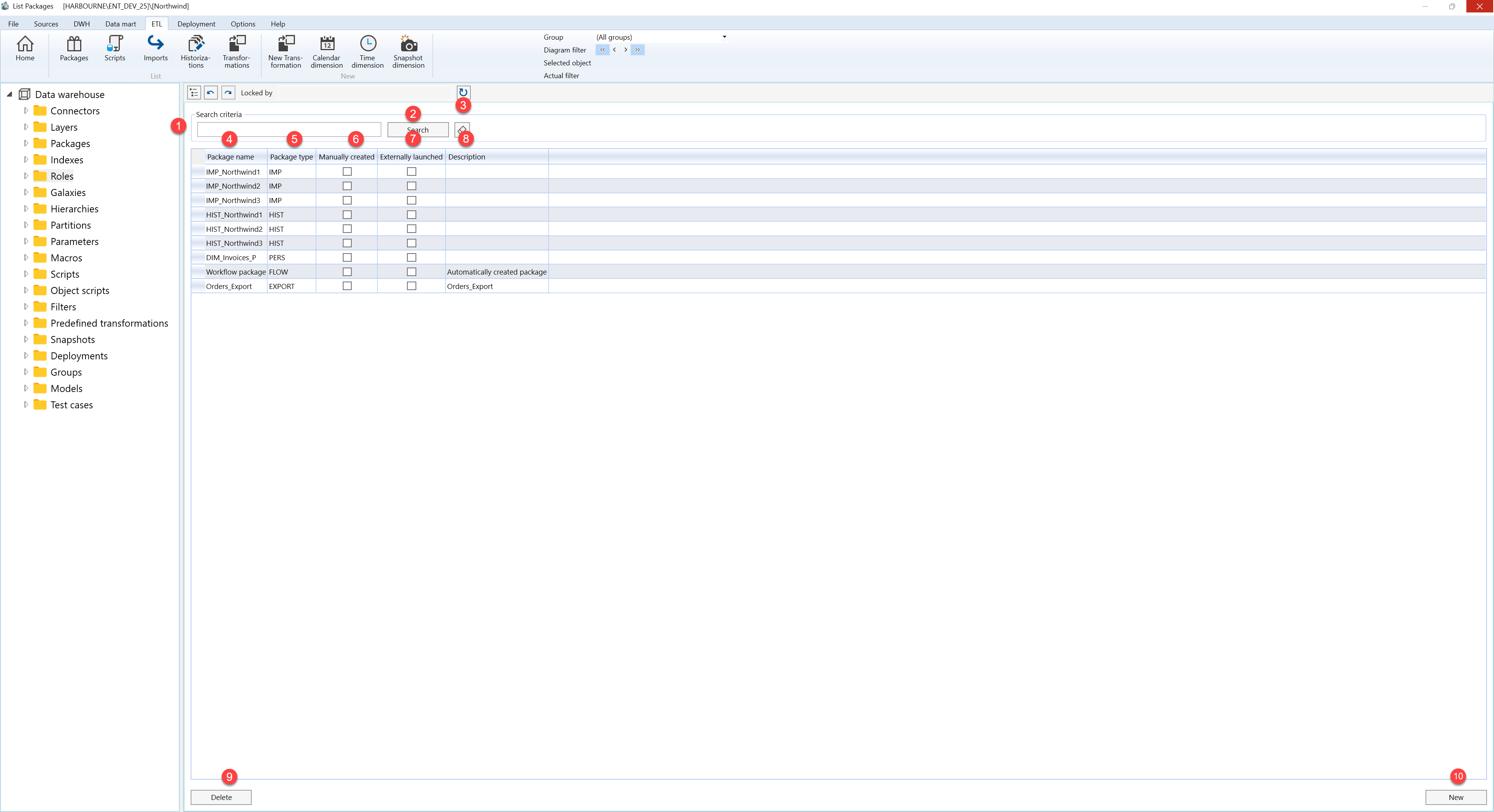Click the Delete button
This screenshot has height=812, width=1494.
221,797
